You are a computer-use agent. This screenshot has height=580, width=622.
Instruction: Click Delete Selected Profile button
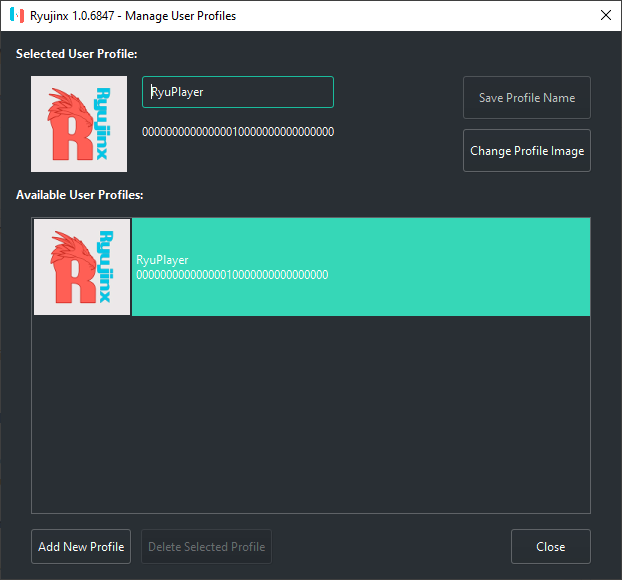[x=206, y=547]
